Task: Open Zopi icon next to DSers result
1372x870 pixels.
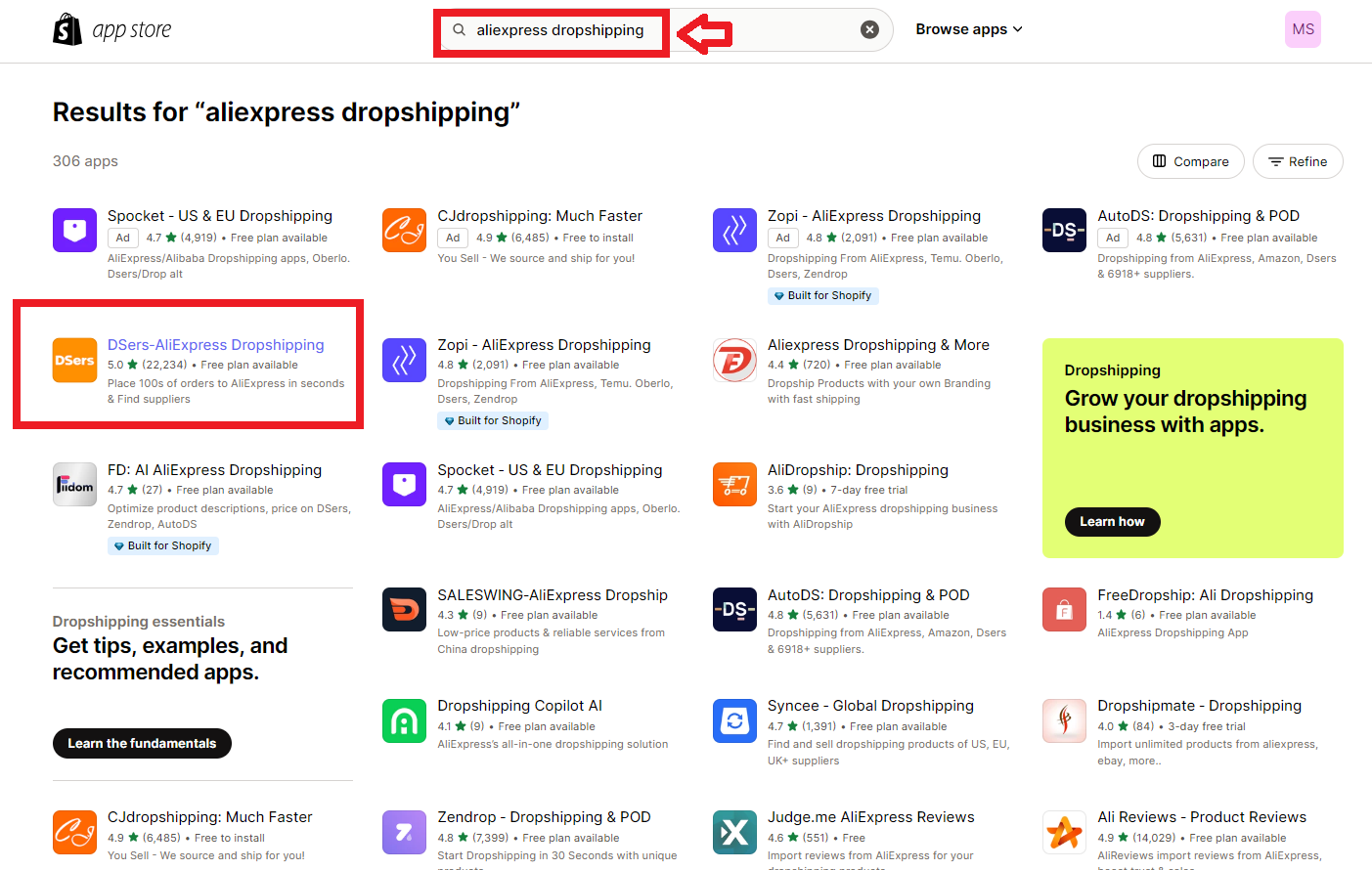Action: [404, 360]
